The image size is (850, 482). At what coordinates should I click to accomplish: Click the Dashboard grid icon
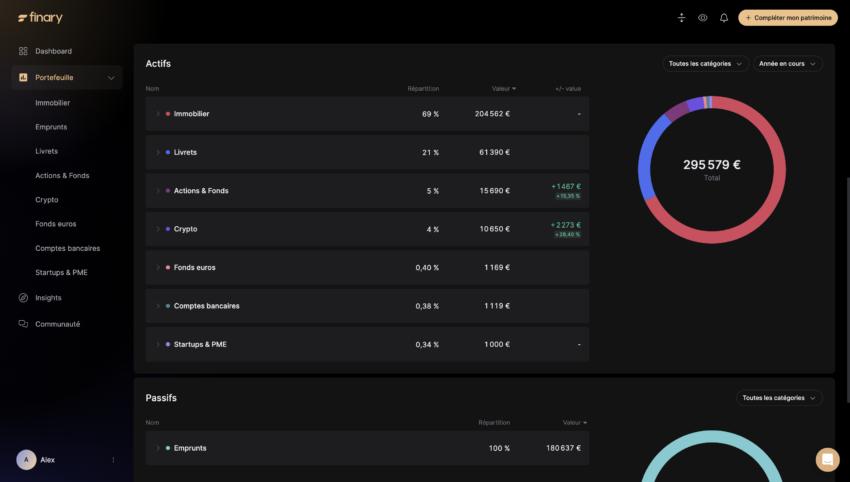click(x=23, y=51)
